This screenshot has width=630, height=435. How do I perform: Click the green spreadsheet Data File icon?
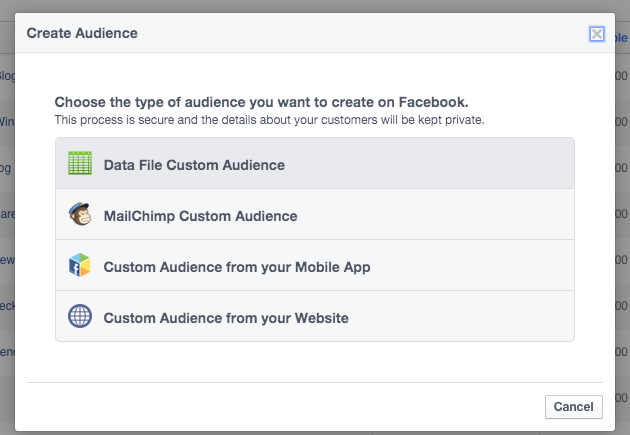coord(80,164)
